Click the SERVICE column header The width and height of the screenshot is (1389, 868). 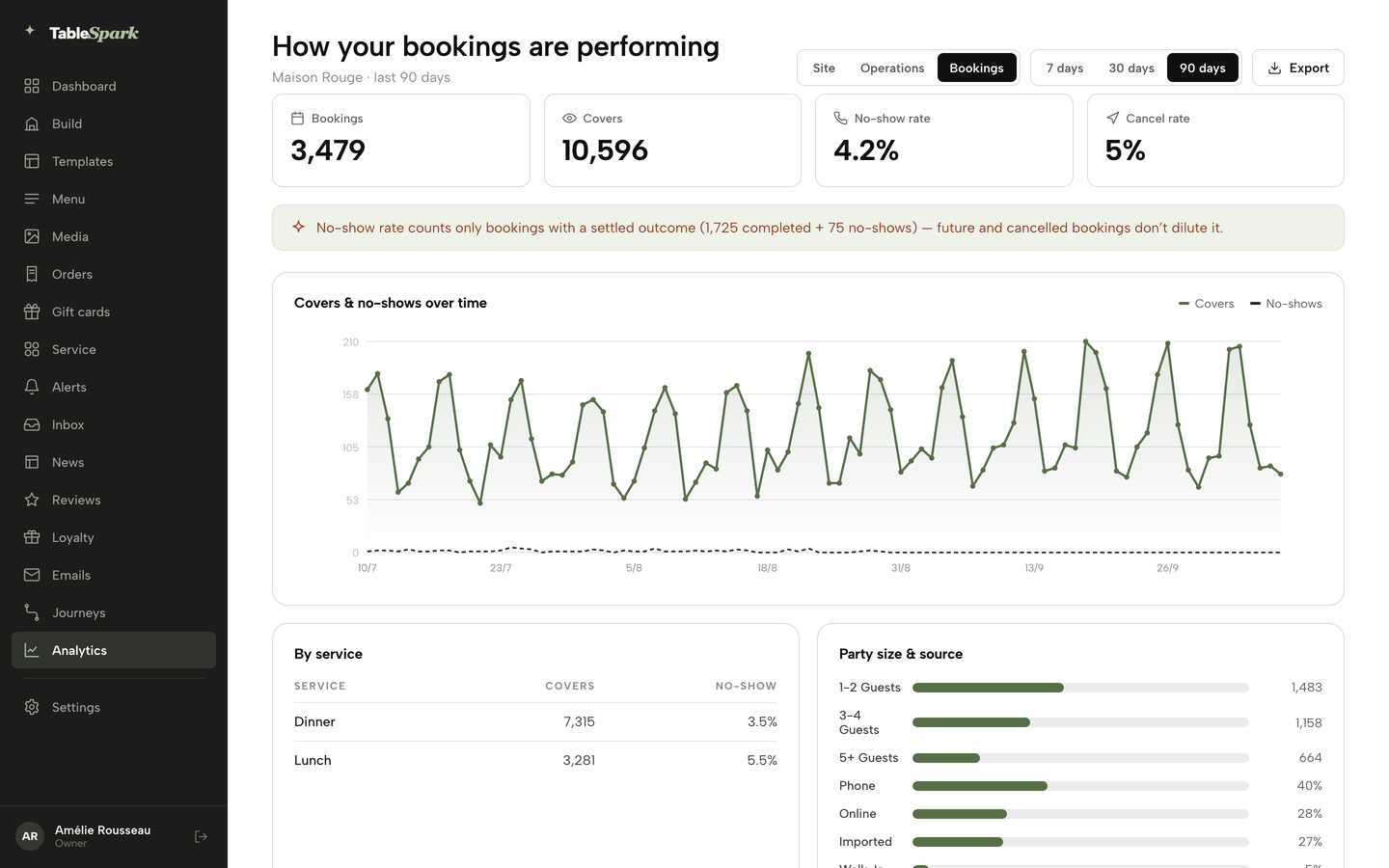320,686
